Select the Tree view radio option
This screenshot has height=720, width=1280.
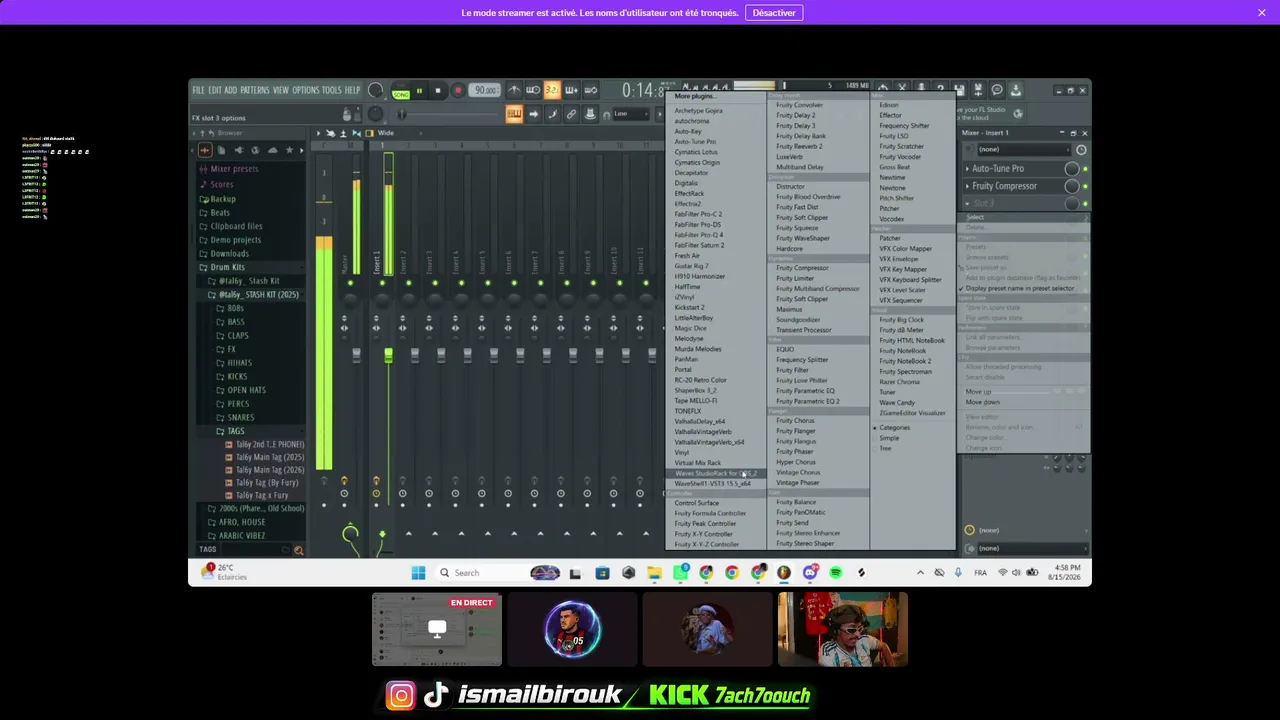pyautogui.click(x=885, y=448)
